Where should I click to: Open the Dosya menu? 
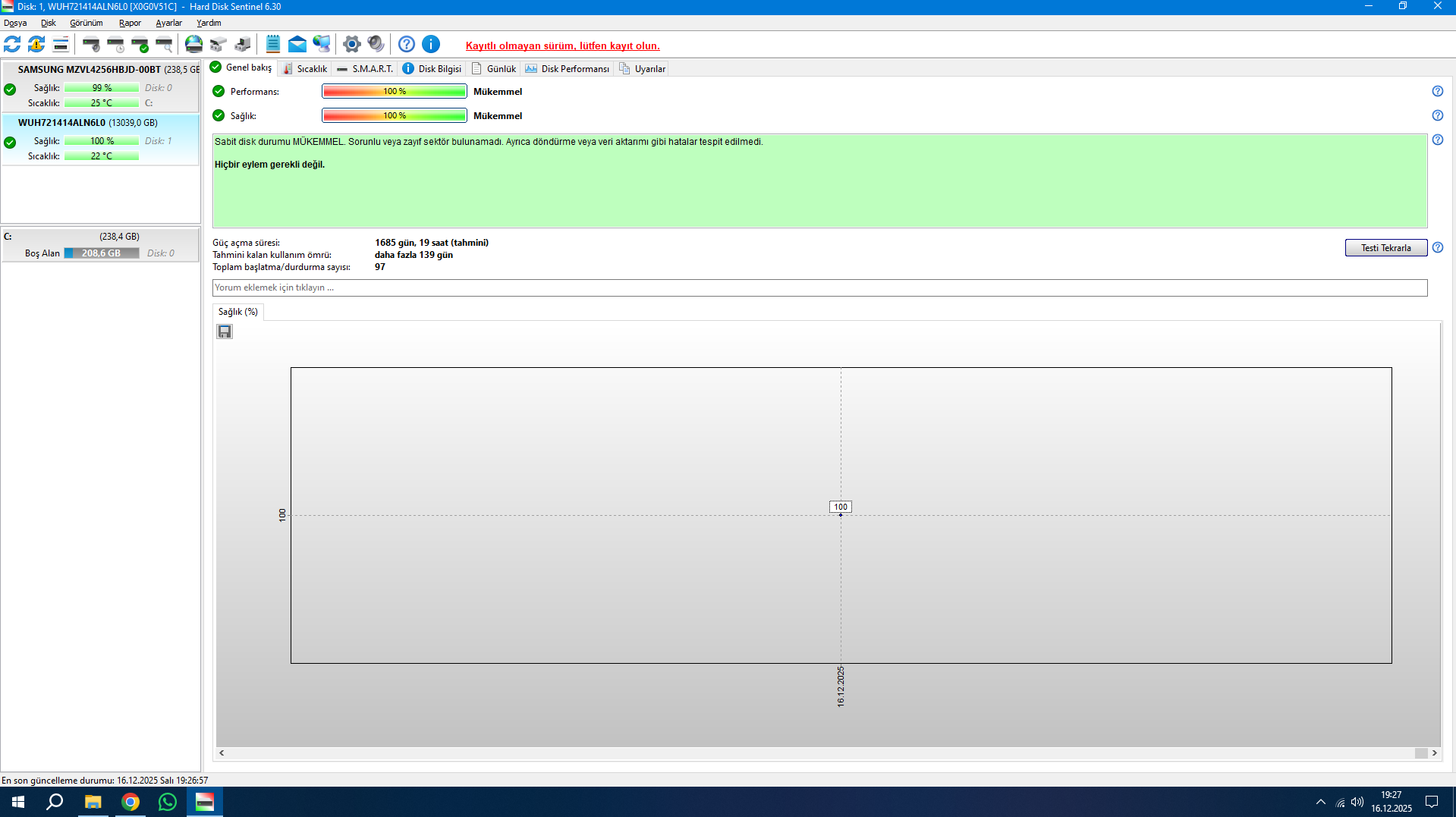pos(15,23)
